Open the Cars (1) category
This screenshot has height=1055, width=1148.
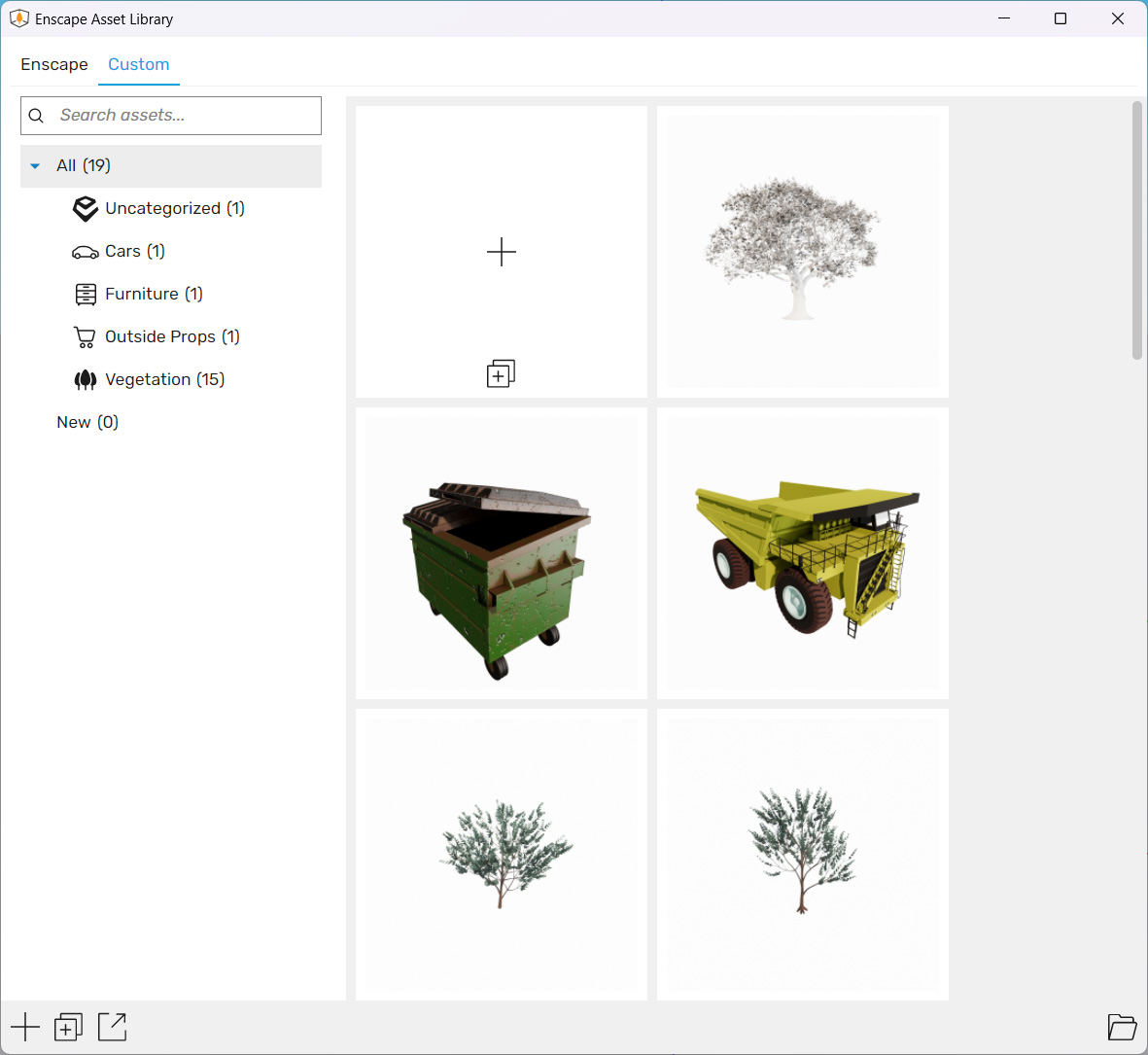pyautogui.click(x=135, y=251)
